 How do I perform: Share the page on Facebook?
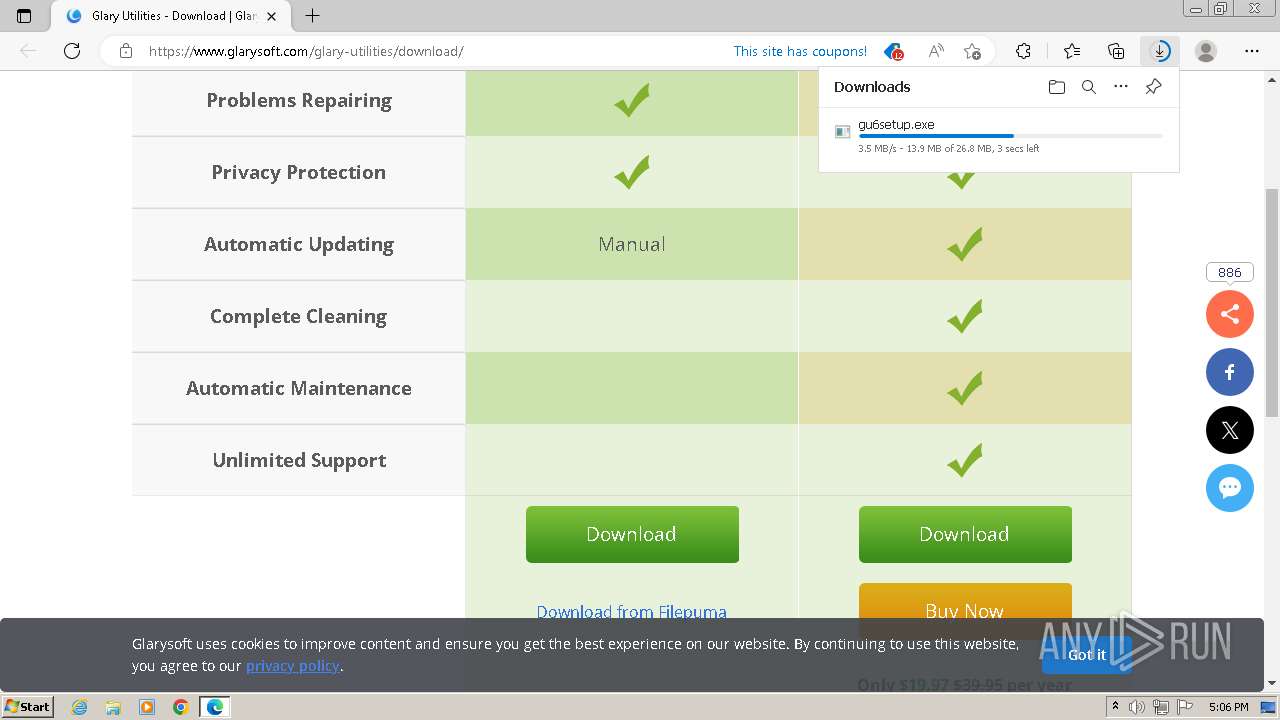pyautogui.click(x=1230, y=372)
